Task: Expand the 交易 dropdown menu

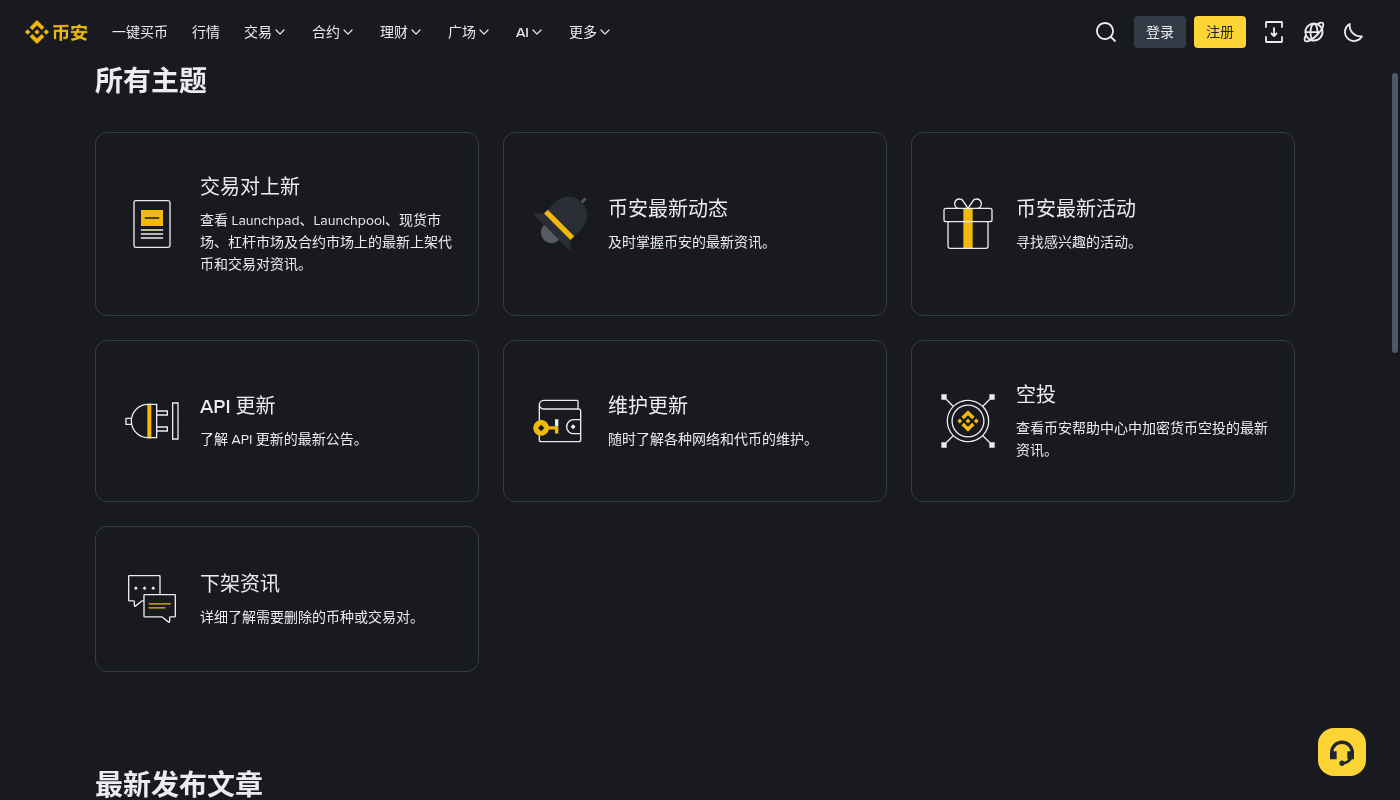Action: click(265, 32)
